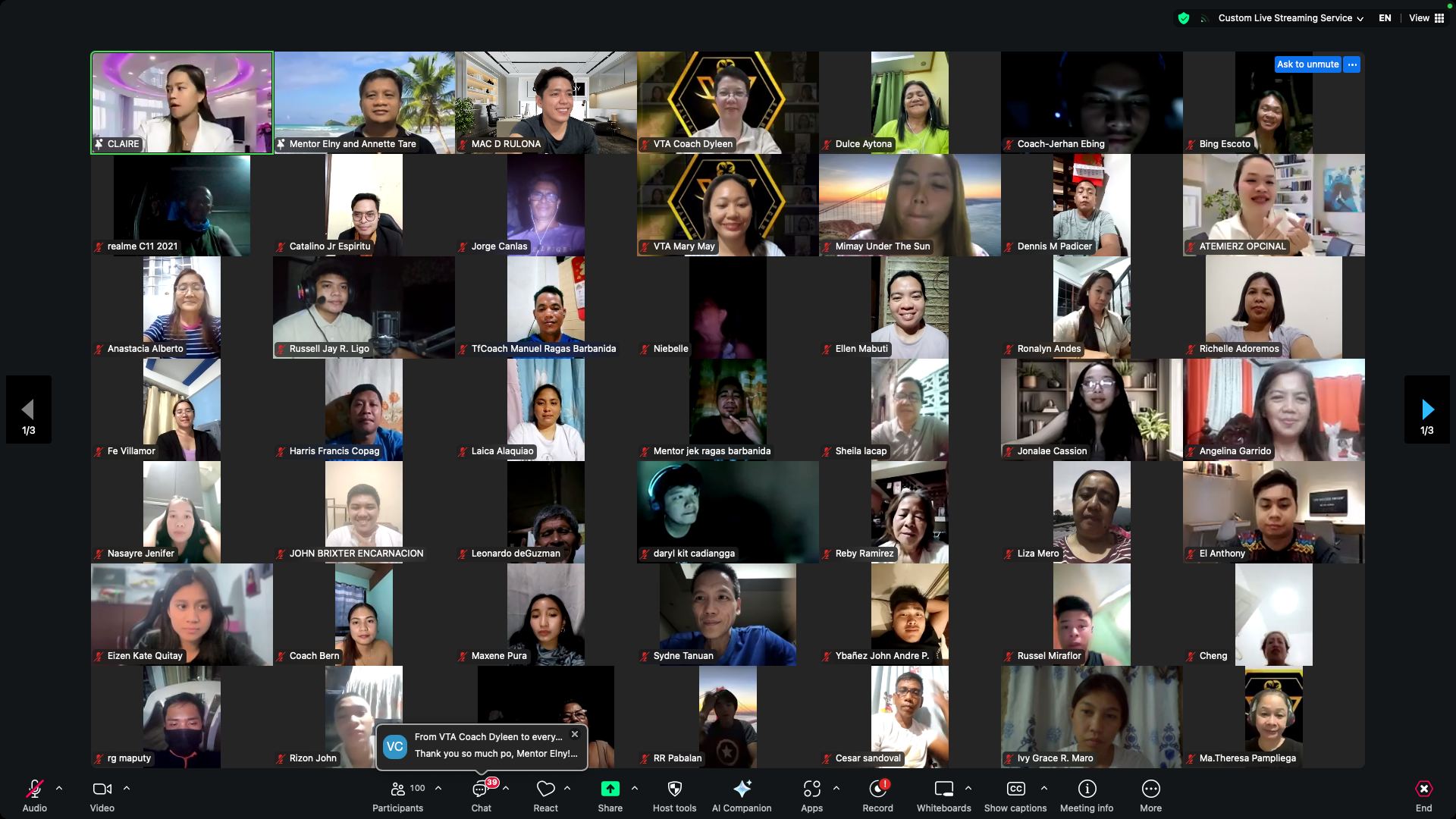Open the three-dot menu on Bing Escoto's tile
The image size is (1456, 819).
tap(1352, 64)
